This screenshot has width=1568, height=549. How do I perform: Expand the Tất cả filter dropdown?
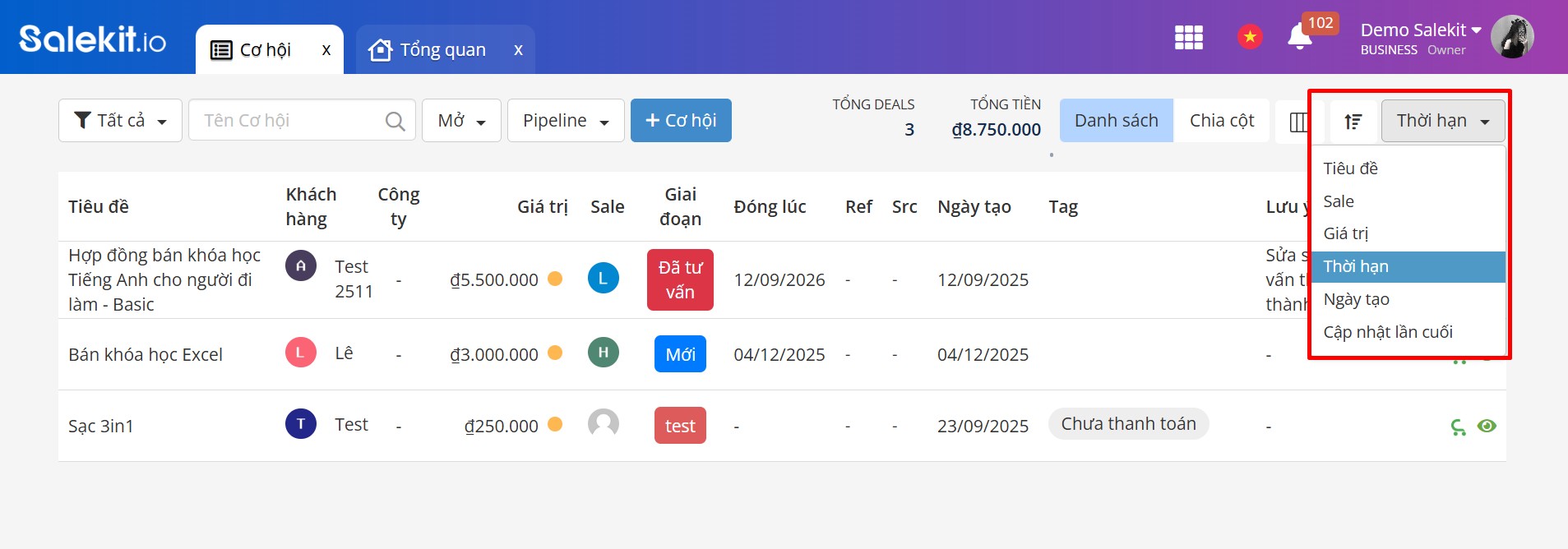(120, 121)
